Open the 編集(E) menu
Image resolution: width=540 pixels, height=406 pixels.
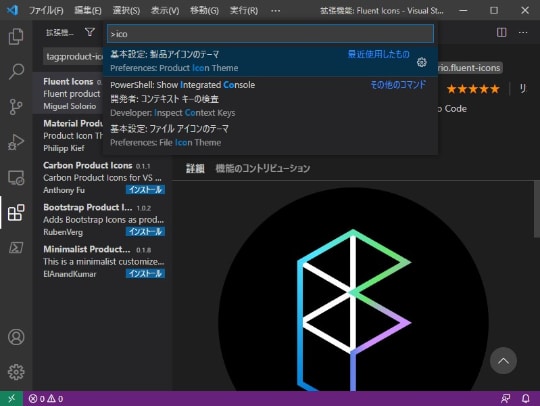click(88, 11)
